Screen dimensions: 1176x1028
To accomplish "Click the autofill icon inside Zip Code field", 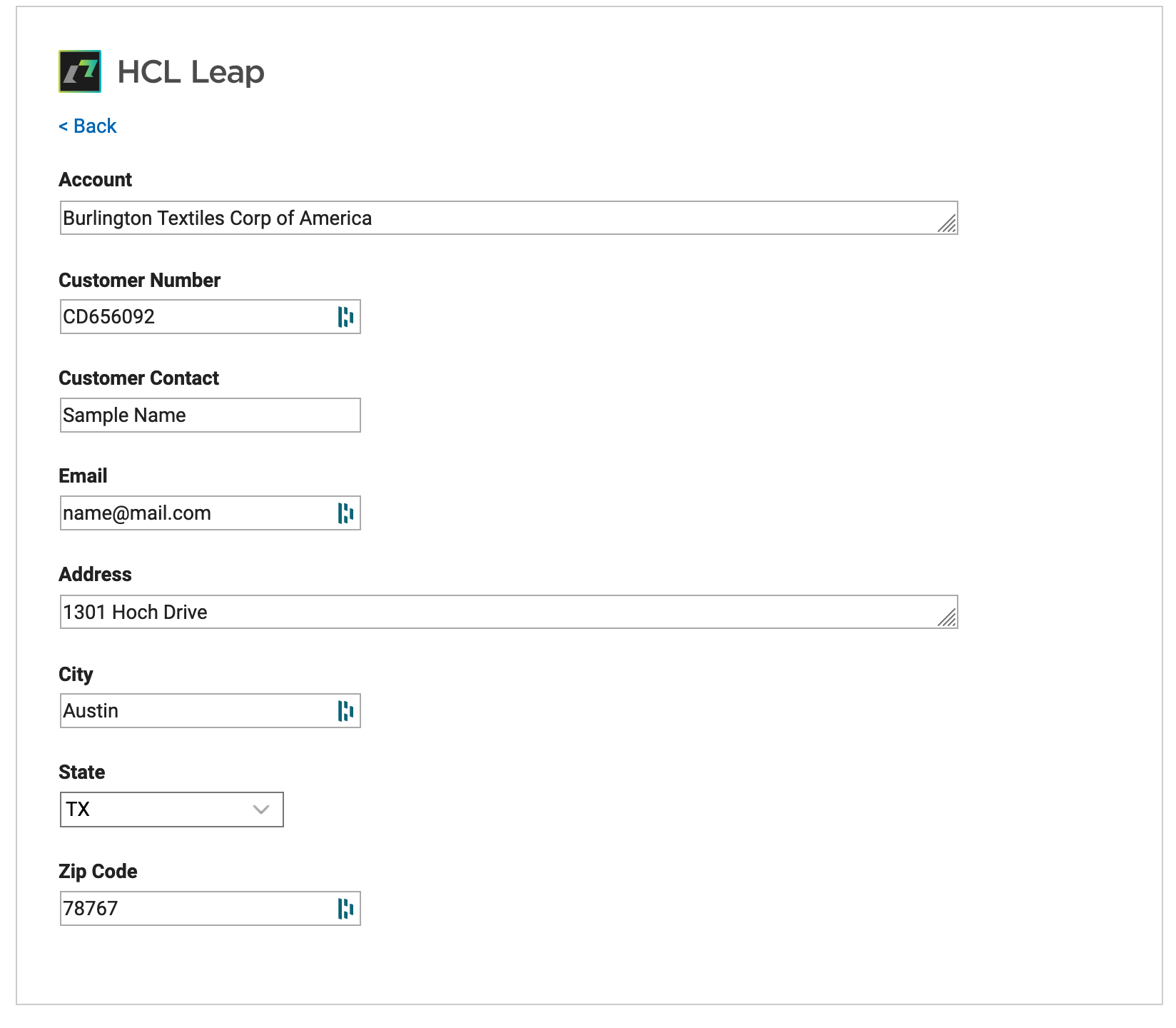I will [345, 909].
